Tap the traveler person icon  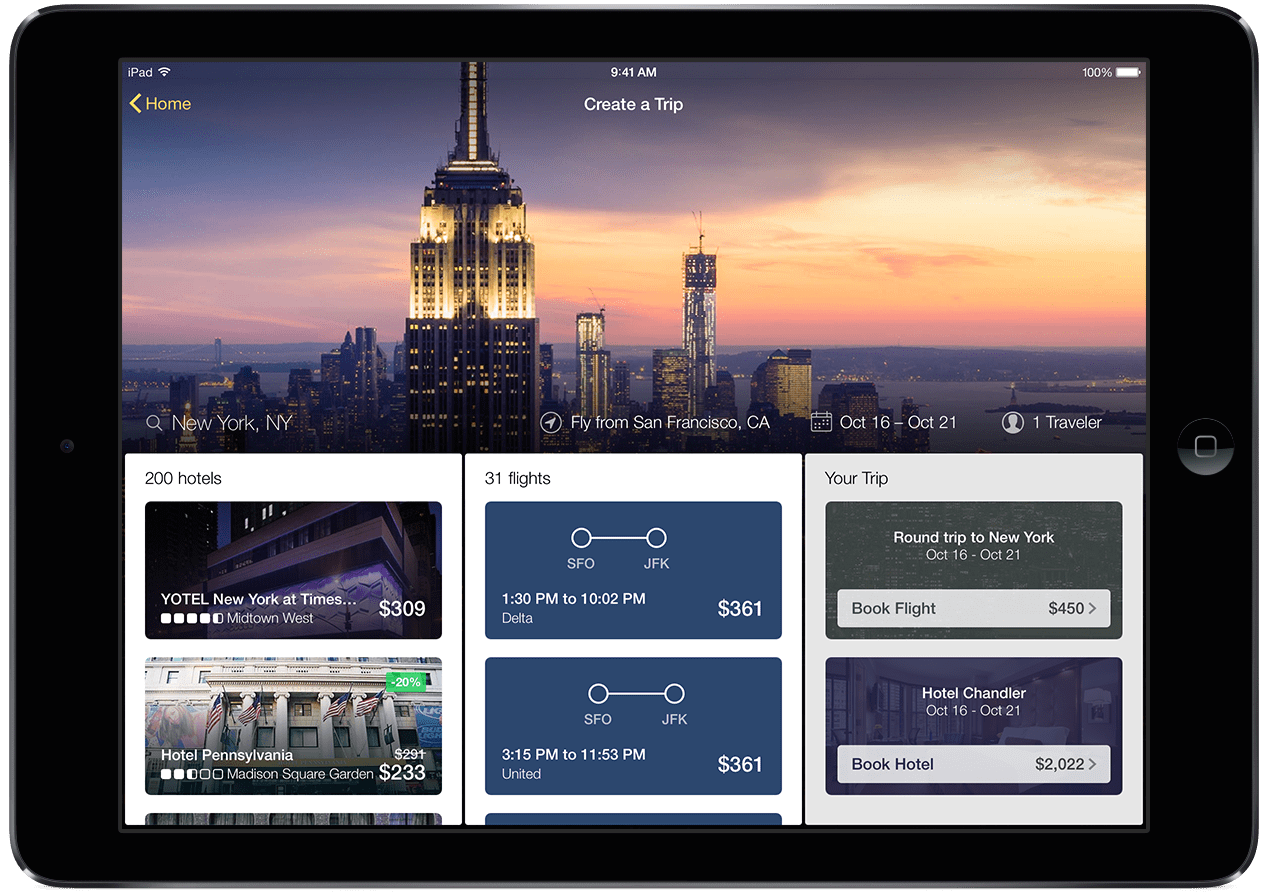1011,422
